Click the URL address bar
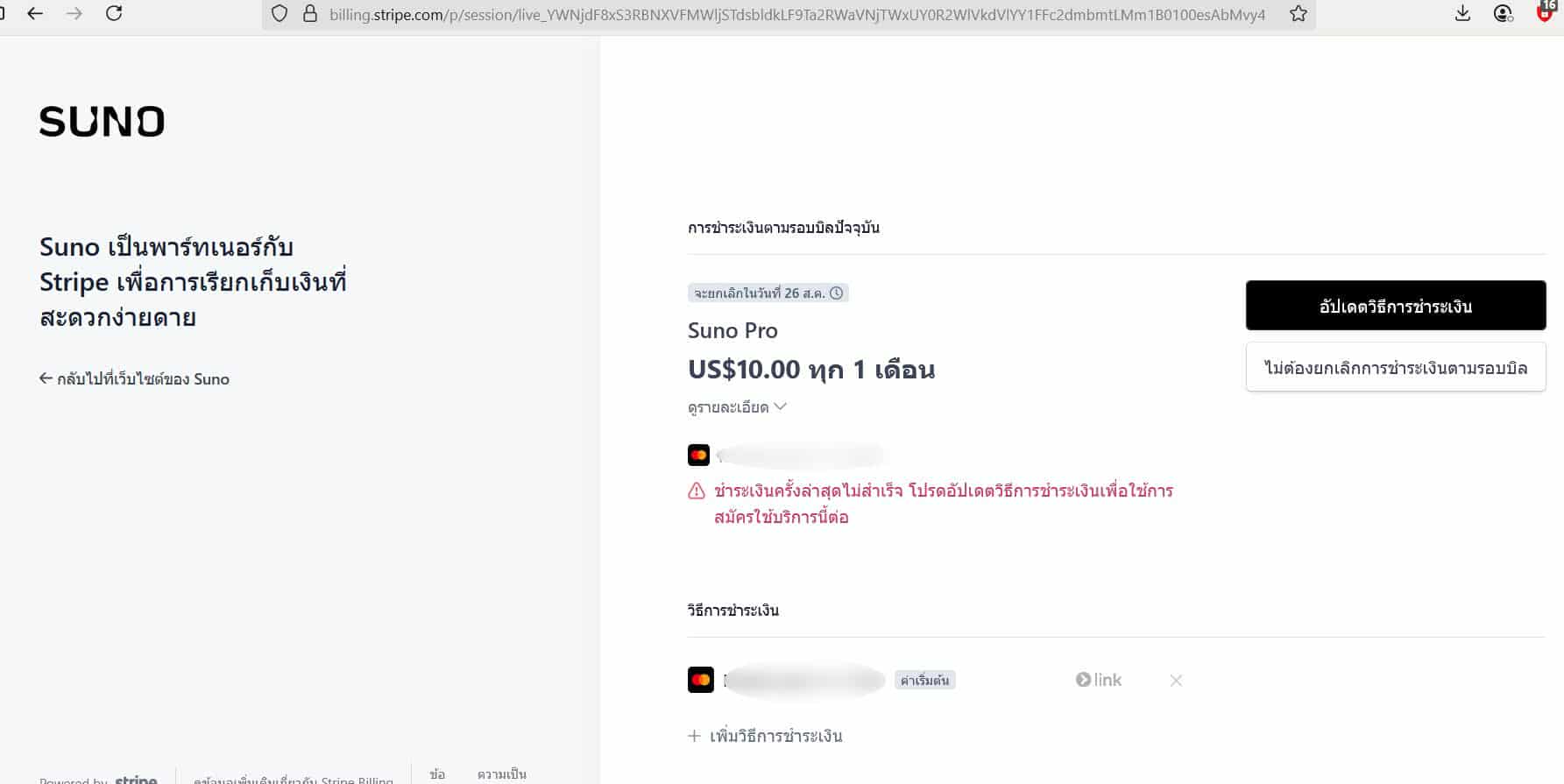This screenshot has height=784, width=1564. pyautogui.click(x=796, y=14)
